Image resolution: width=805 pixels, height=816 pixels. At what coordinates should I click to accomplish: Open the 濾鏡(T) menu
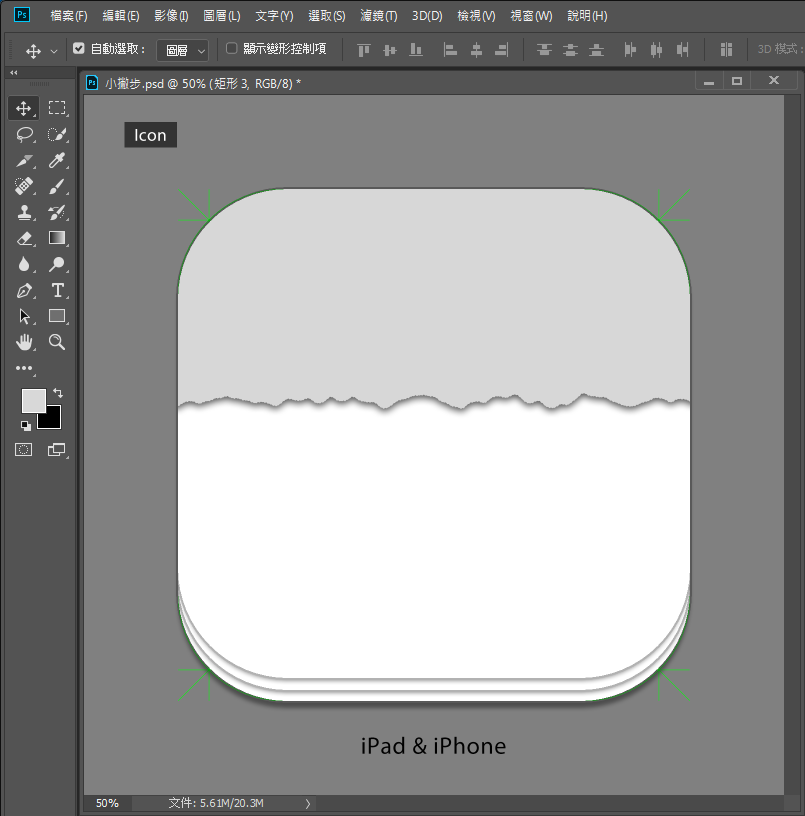click(379, 16)
